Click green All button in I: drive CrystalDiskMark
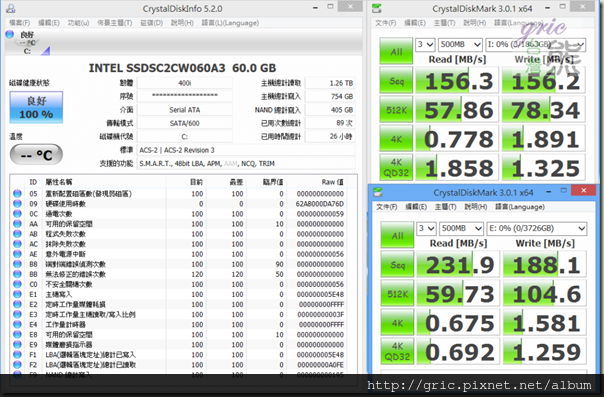This screenshot has width=604, height=397. pyautogui.click(x=396, y=51)
